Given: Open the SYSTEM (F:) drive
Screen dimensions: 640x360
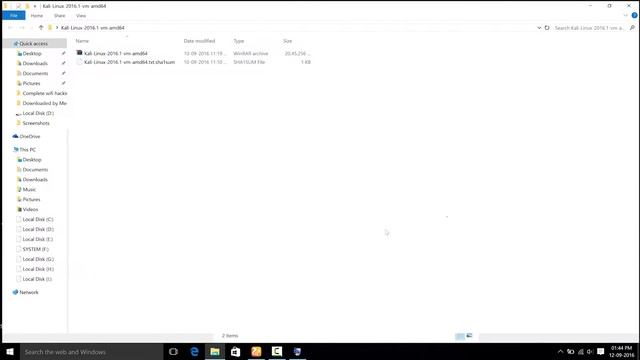Looking at the screenshot, I should point(36,249).
